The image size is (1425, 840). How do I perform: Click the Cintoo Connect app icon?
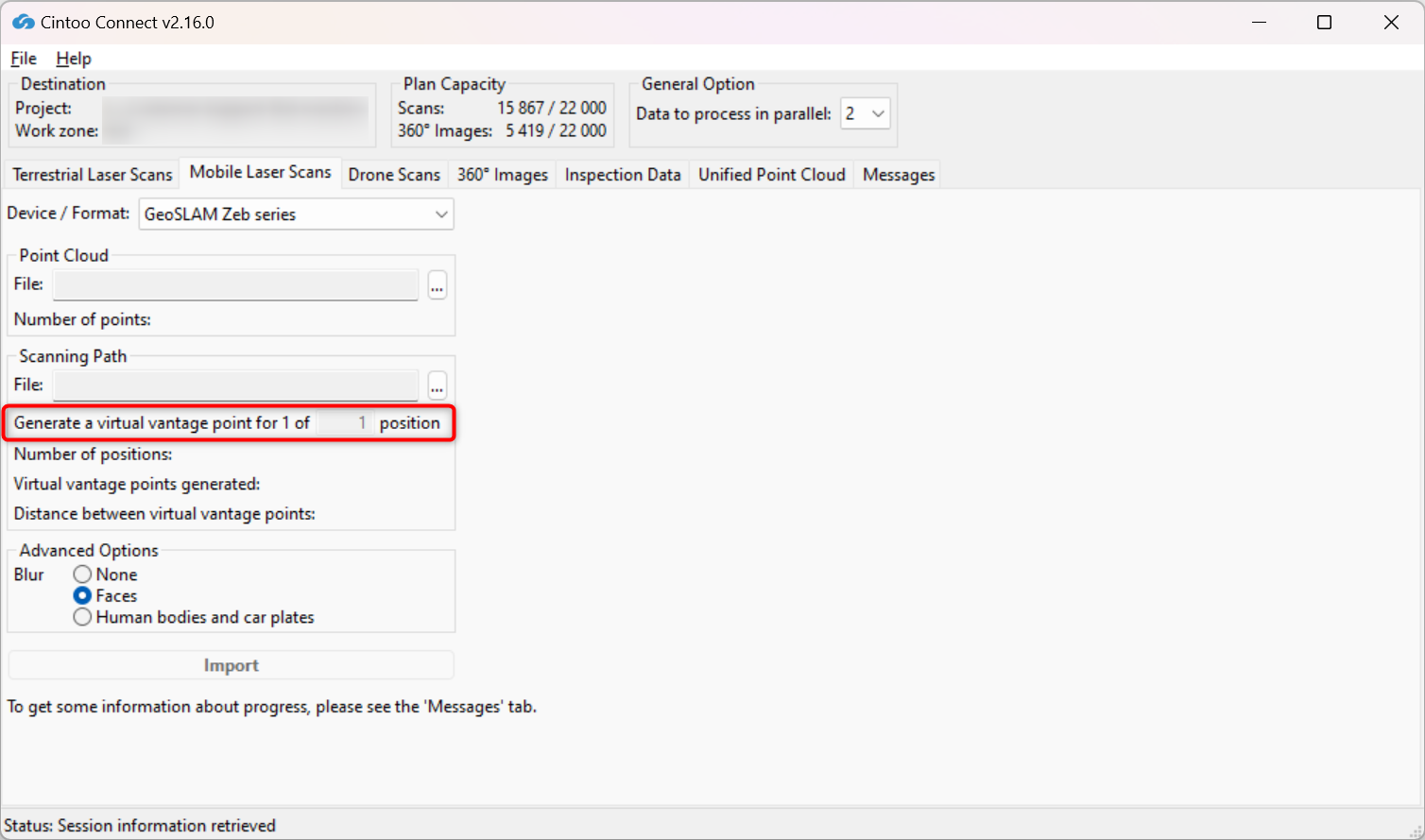click(23, 22)
